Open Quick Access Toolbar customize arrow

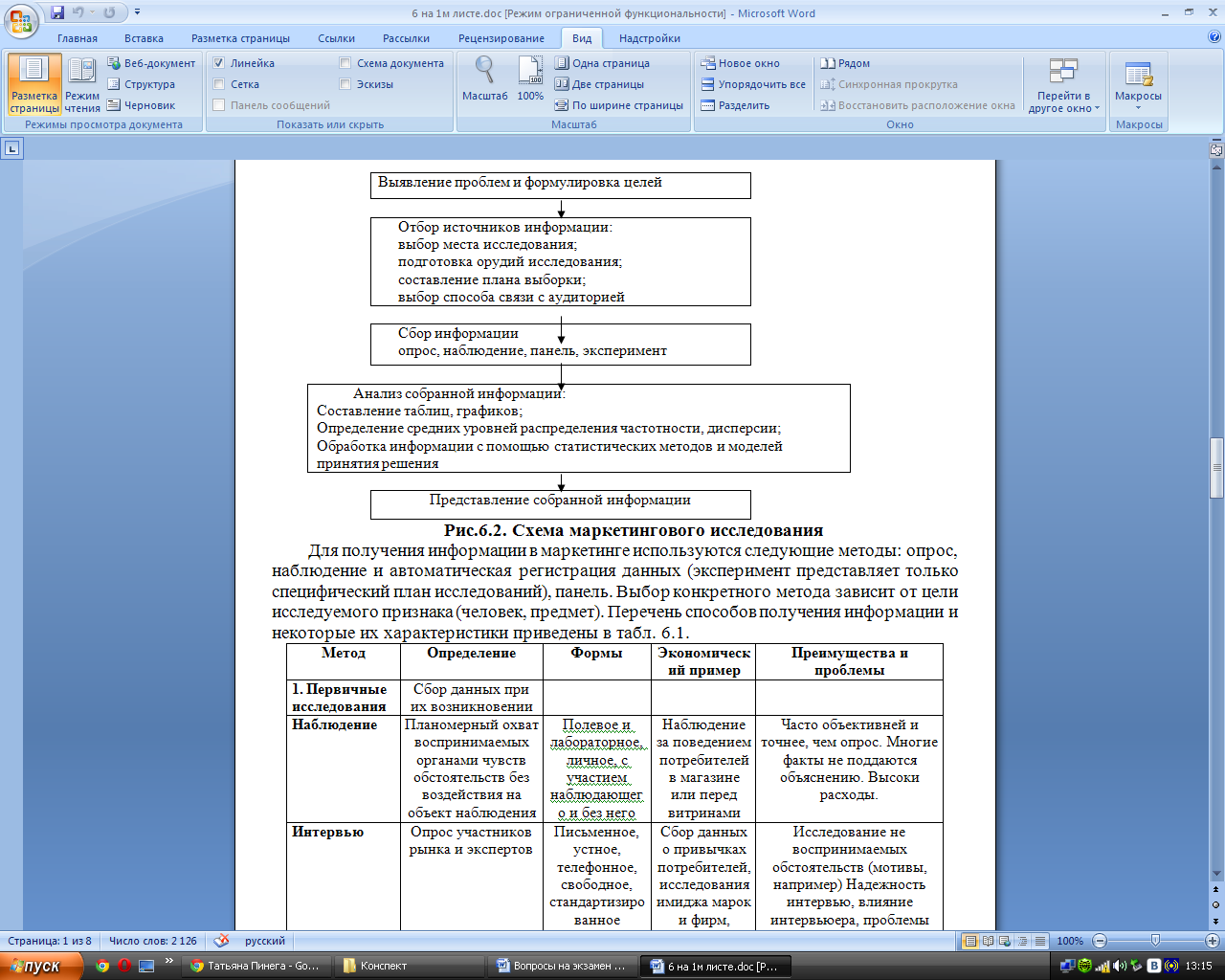click(x=138, y=12)
